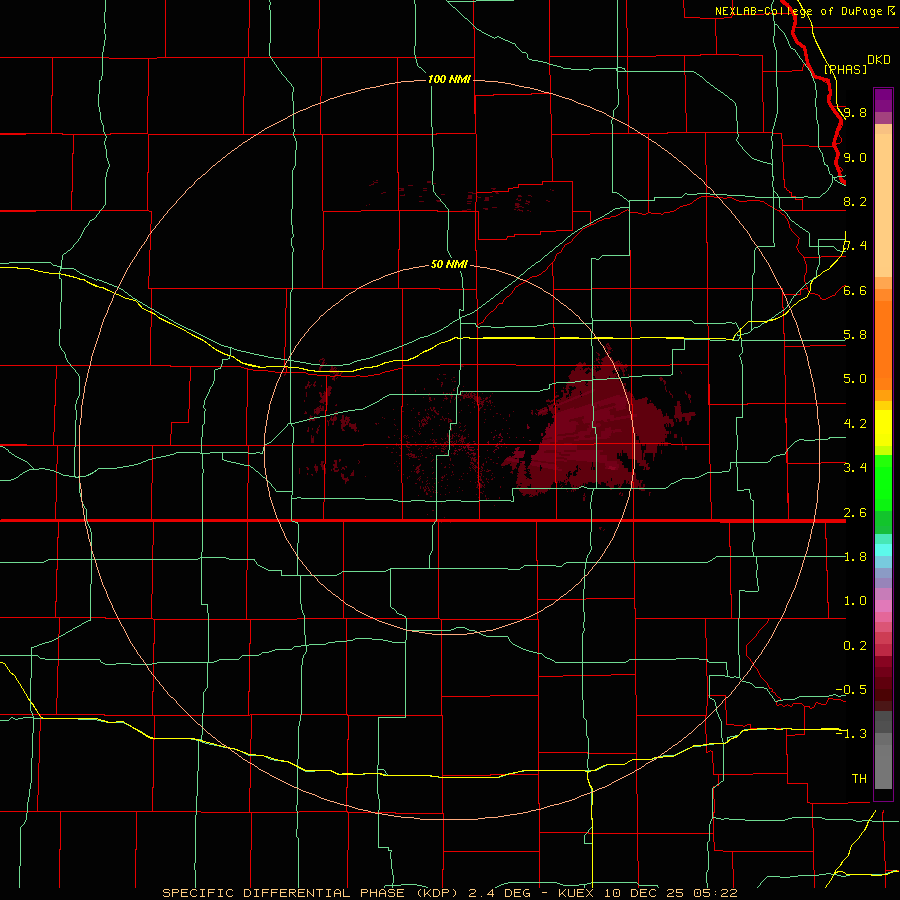Viewport: 900px width, 900px height.
Task: Select the 6.6 value on the color scale
Action: pos(855,290)
